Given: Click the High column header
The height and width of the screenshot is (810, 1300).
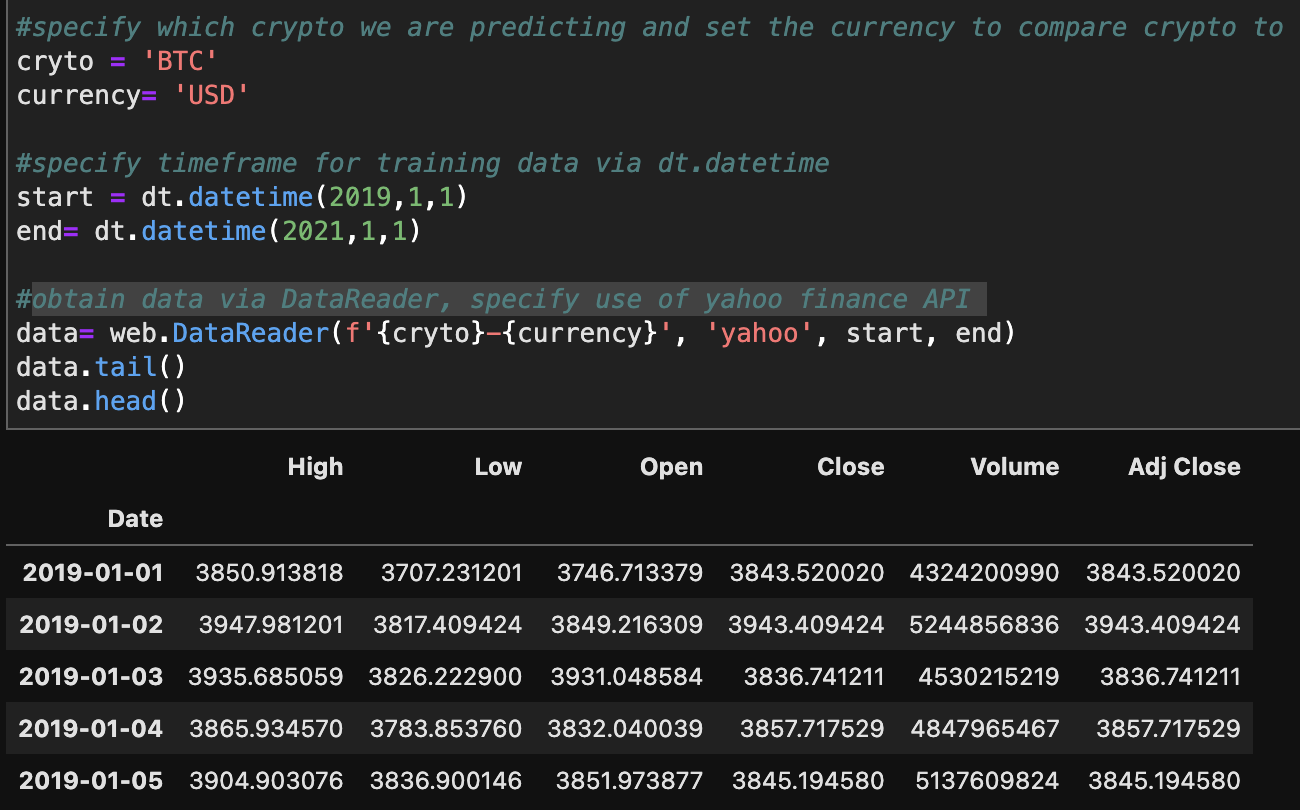Looking at the screenshot, I should point(315,466).
